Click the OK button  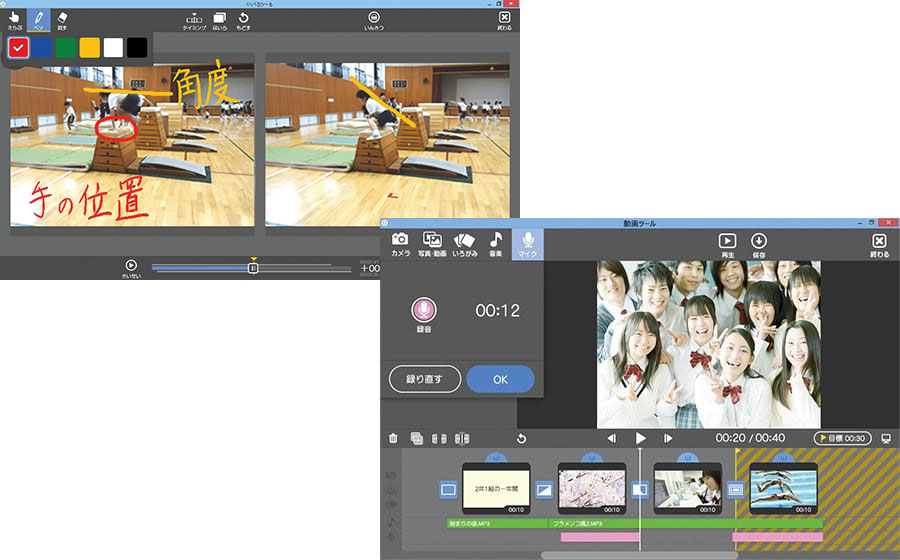click(500, 380)
